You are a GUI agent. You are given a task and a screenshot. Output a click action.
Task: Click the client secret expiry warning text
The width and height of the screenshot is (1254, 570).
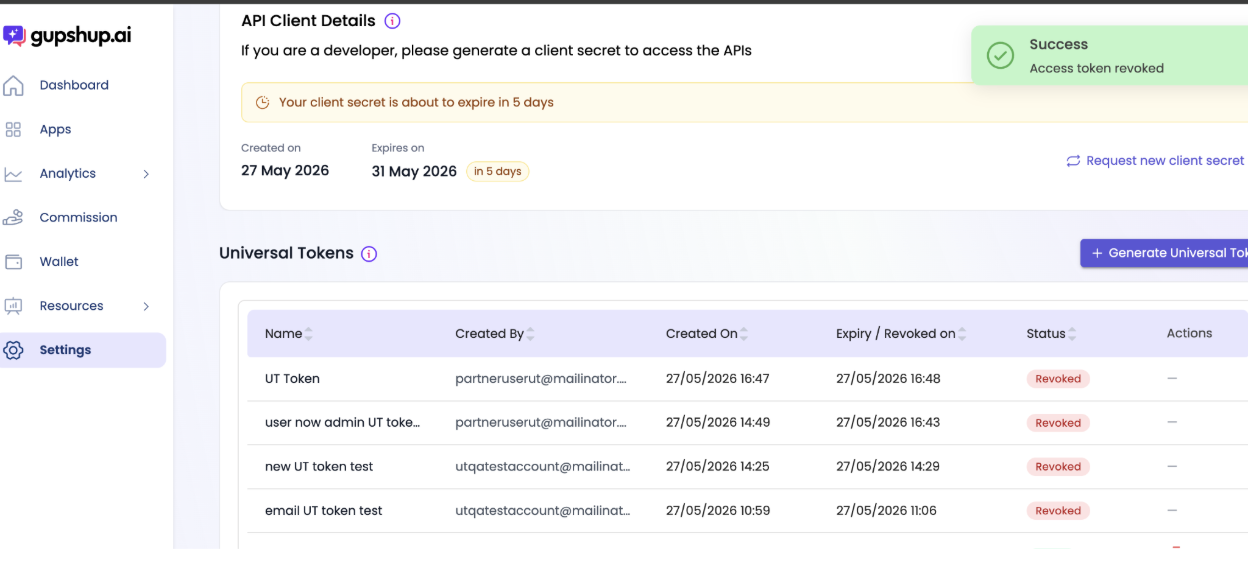tap(416, 102)
